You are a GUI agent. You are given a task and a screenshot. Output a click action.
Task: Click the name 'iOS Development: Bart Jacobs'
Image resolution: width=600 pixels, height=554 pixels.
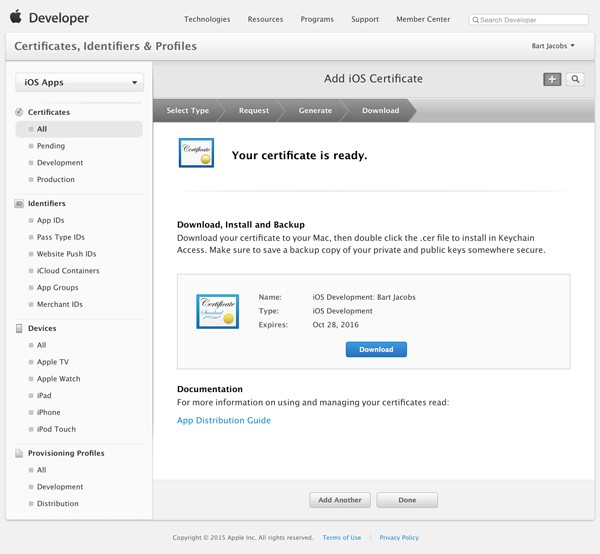click(x=364, y=297)
